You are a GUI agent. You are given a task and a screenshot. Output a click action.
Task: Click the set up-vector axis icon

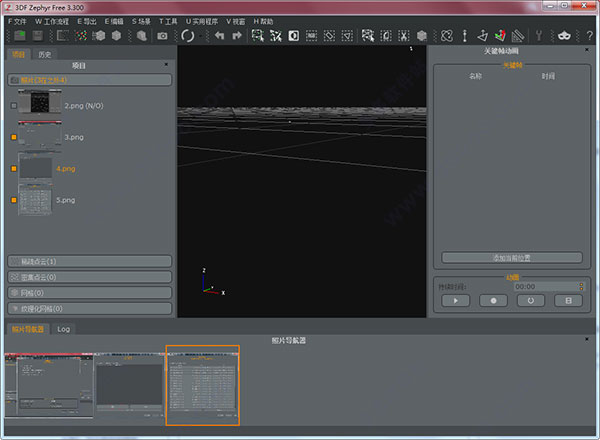(482, 36)
